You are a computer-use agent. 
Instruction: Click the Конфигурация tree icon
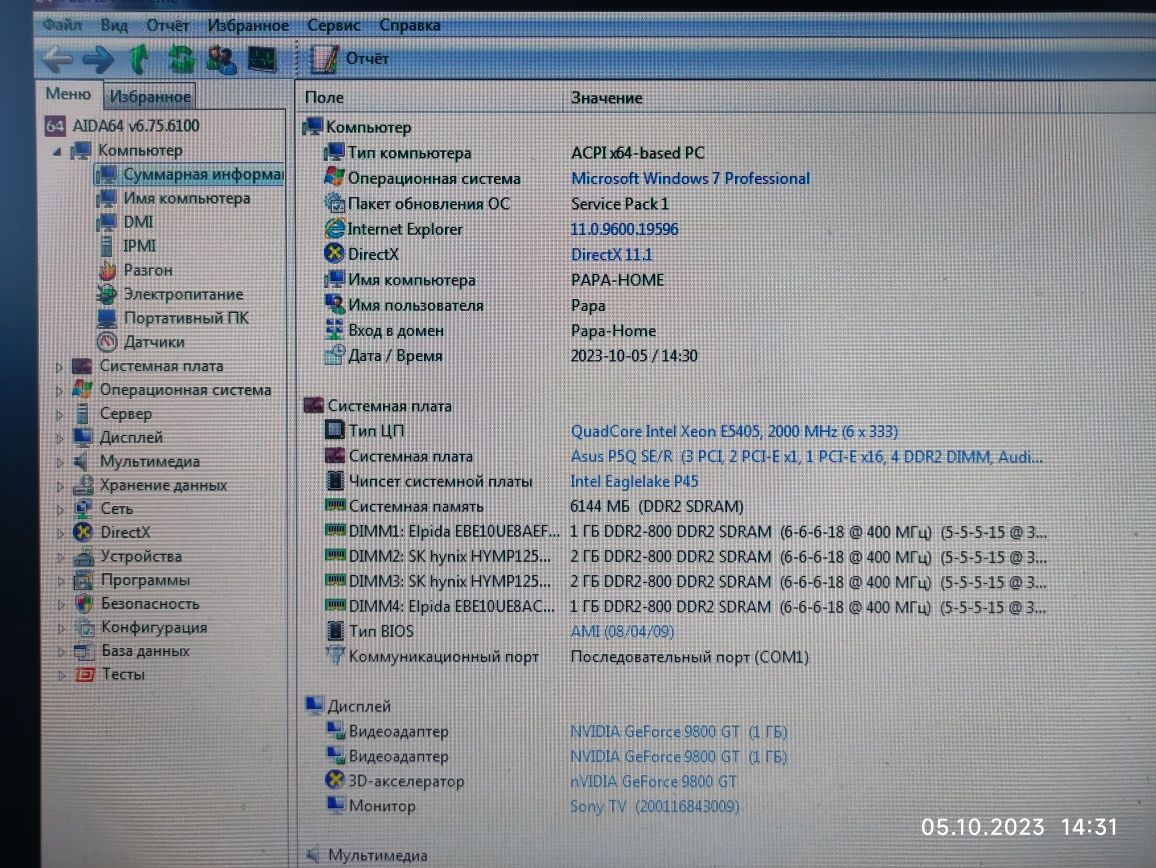85,628
